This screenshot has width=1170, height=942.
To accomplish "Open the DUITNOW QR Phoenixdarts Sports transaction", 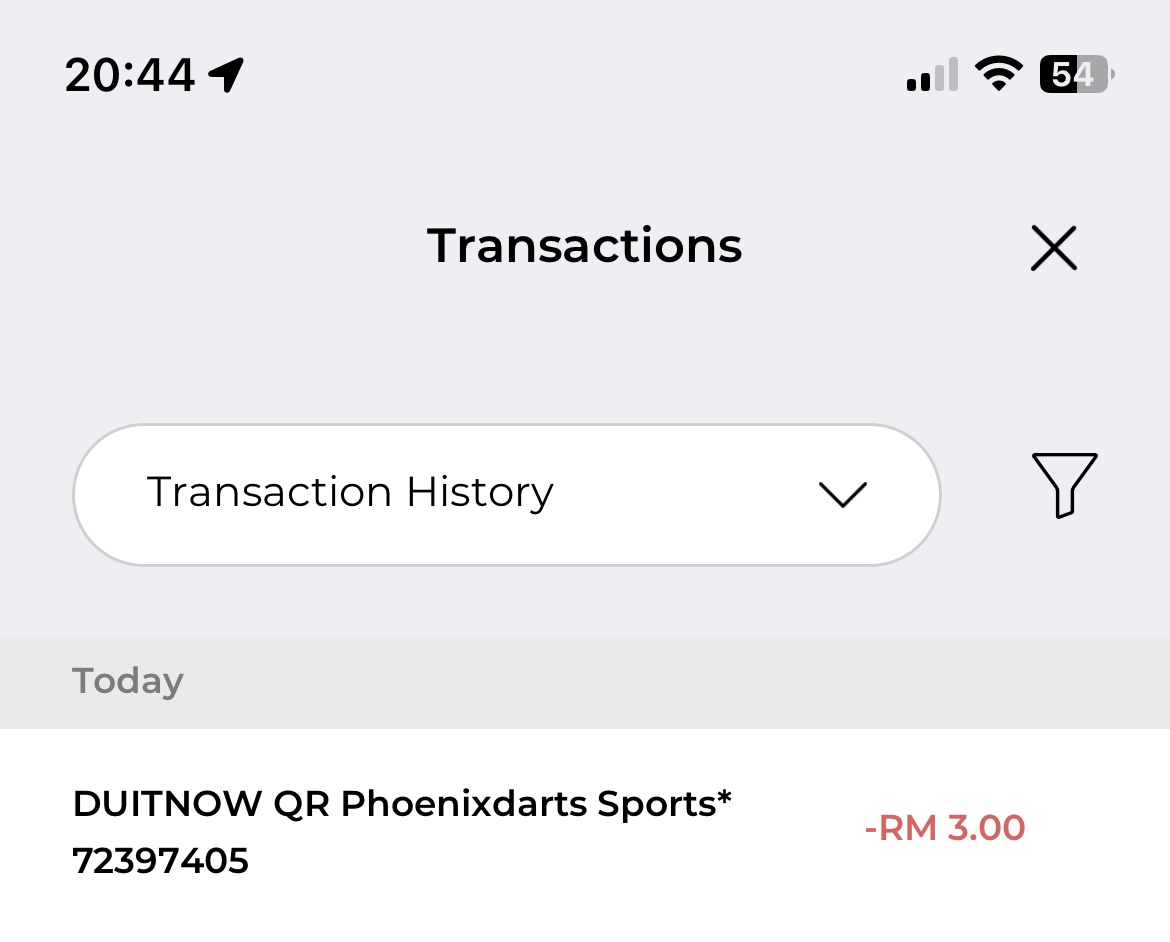I will [500, 830].
